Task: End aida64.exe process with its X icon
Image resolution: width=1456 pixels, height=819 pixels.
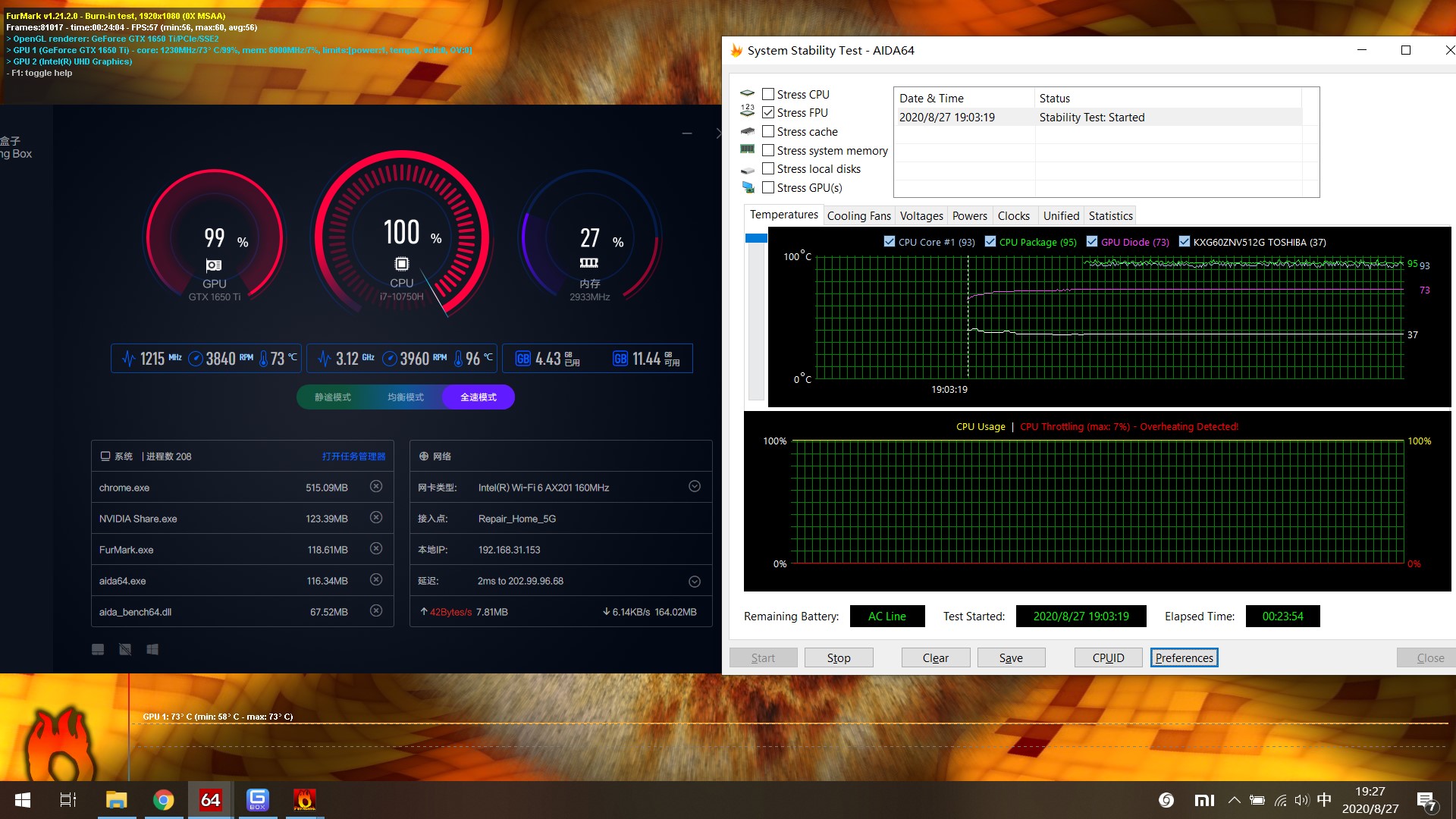Action: [376, 580]
